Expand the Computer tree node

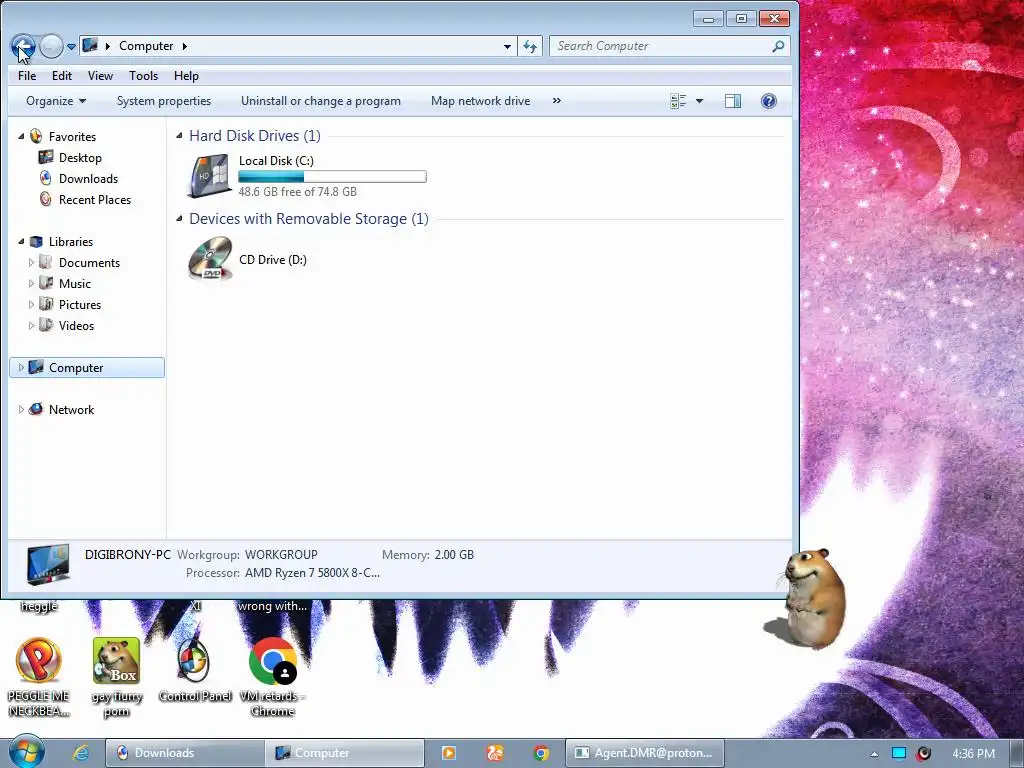[x=21, y=368]
